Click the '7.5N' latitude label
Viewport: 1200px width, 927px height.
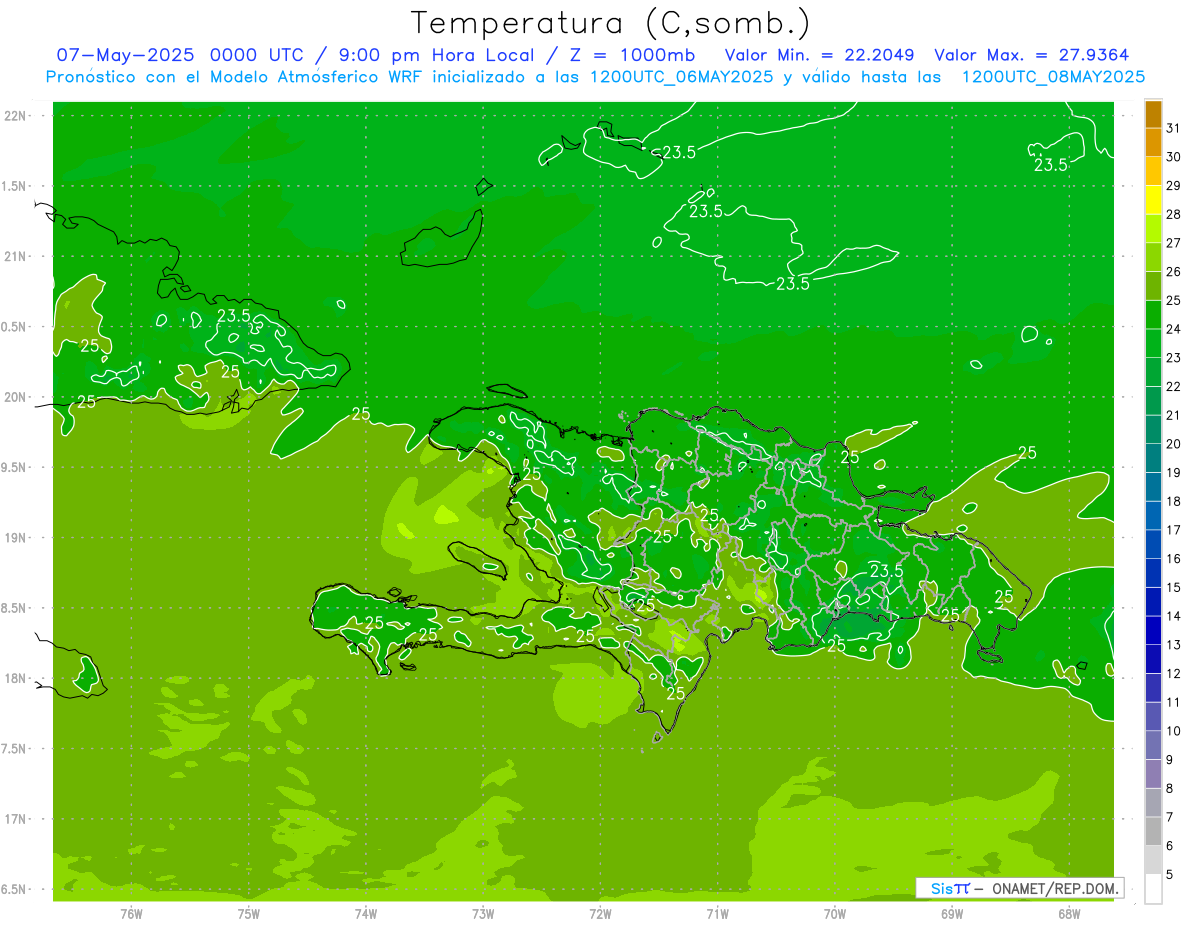pos(15,749)
